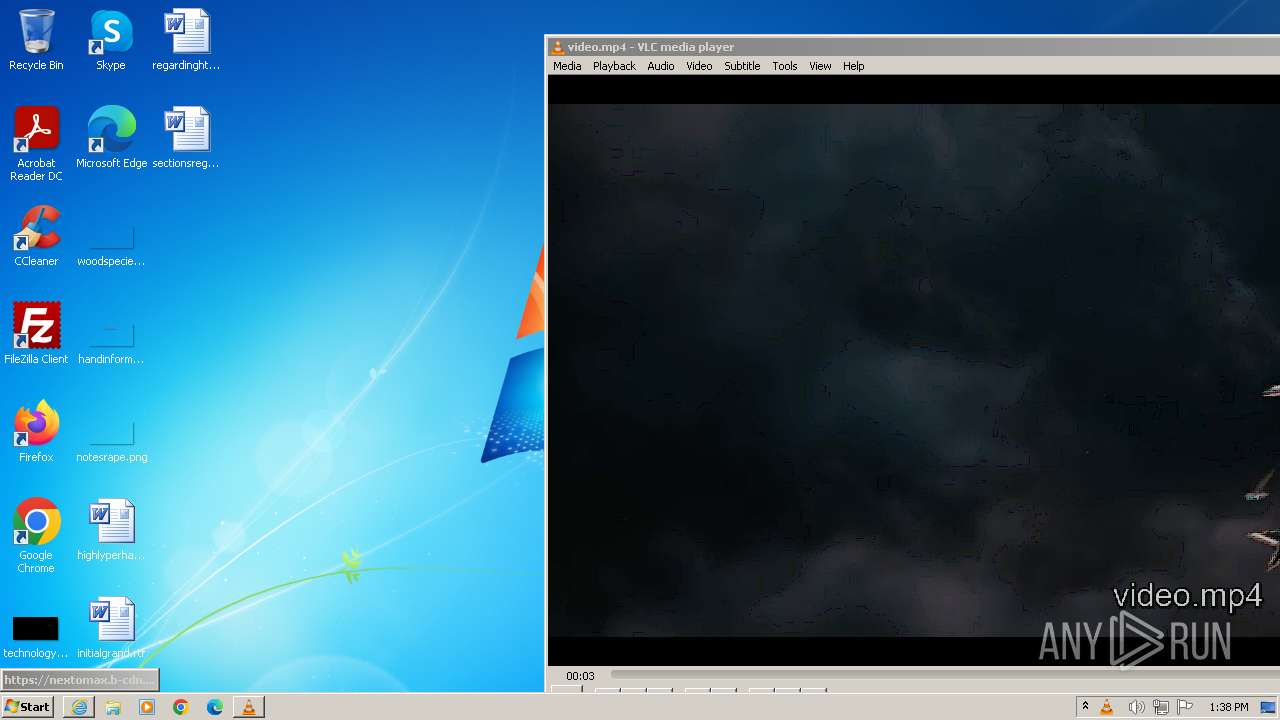This screenshot has width=1280, height=720.
Task: Open the Action Center flag icon
Action: click(x=1185, y=707)
